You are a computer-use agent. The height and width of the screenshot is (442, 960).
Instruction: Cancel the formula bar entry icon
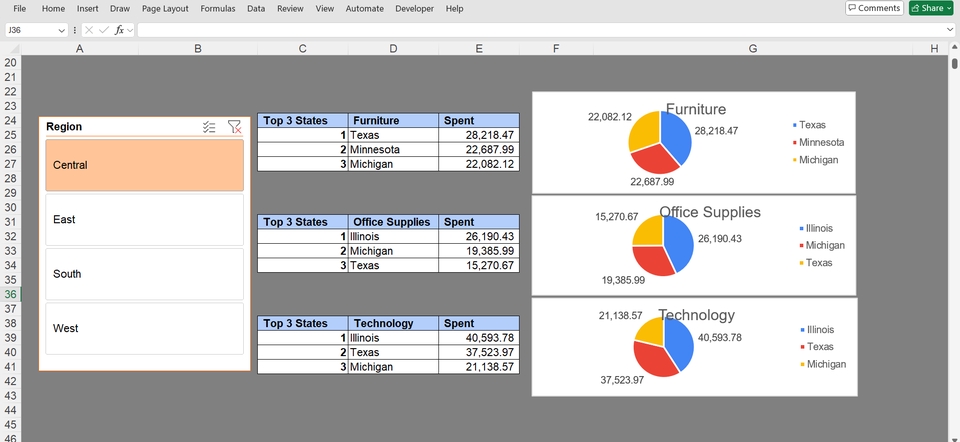tap(89, 30)
